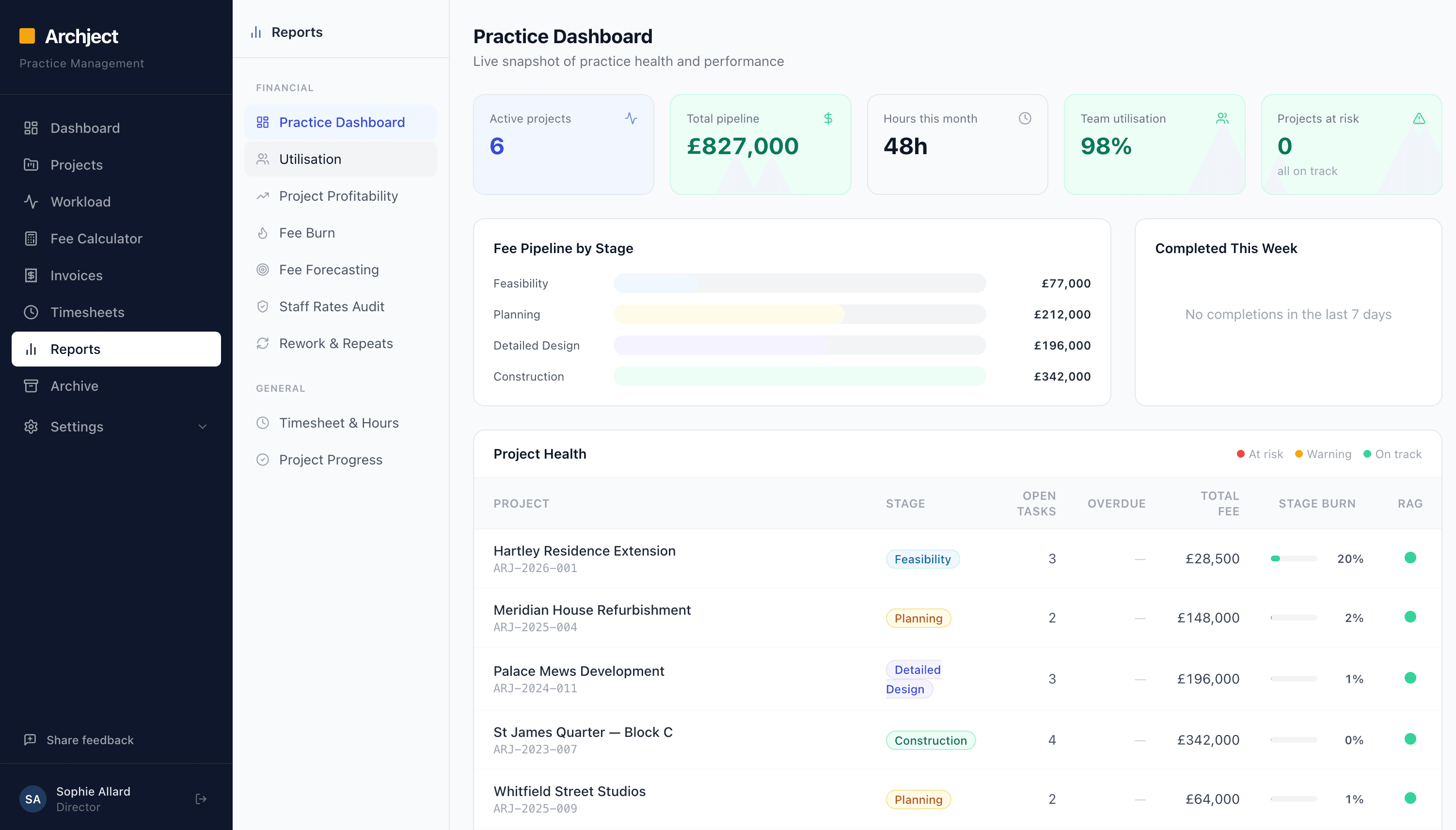Click the Utilisation people icon
The height and width of the screenshot is (830, 1456).
click(x=263, y=159)
